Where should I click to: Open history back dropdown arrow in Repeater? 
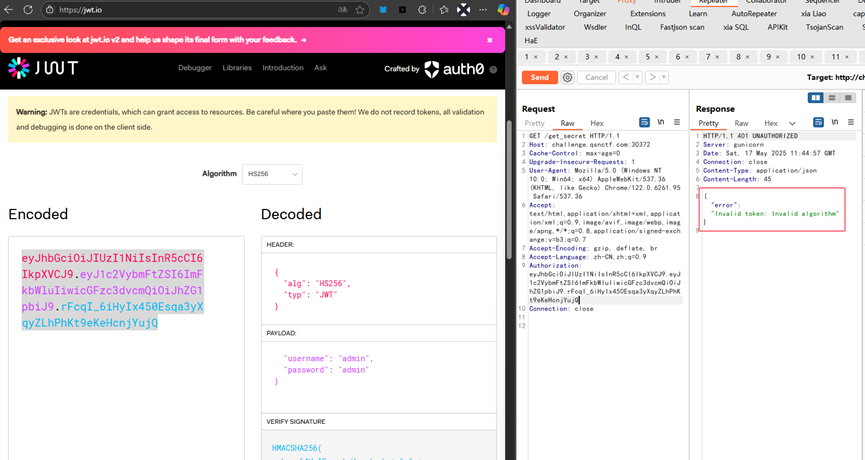tap(637, 77)
